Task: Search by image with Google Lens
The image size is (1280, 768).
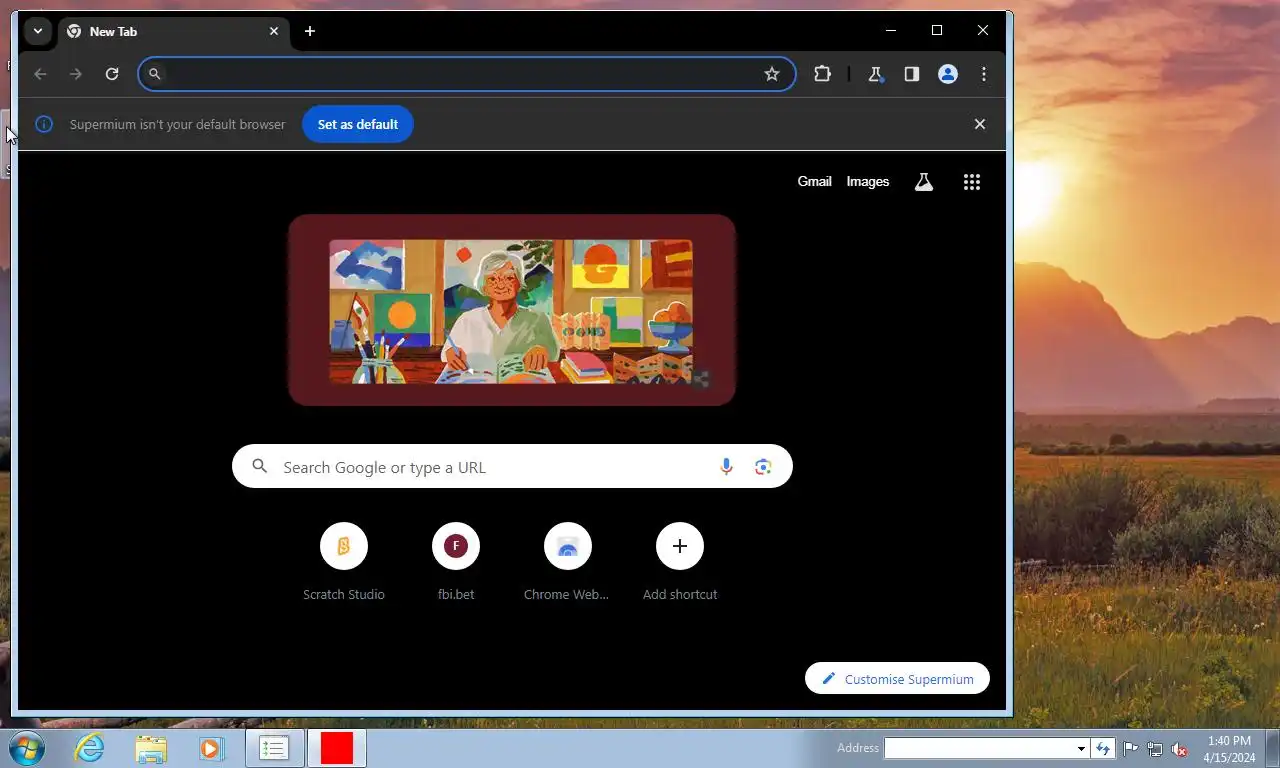Action: tap(763, 467)
